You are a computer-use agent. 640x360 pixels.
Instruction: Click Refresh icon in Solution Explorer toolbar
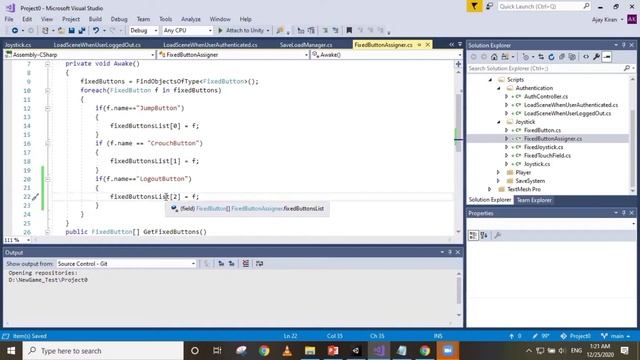coord(551,57)
